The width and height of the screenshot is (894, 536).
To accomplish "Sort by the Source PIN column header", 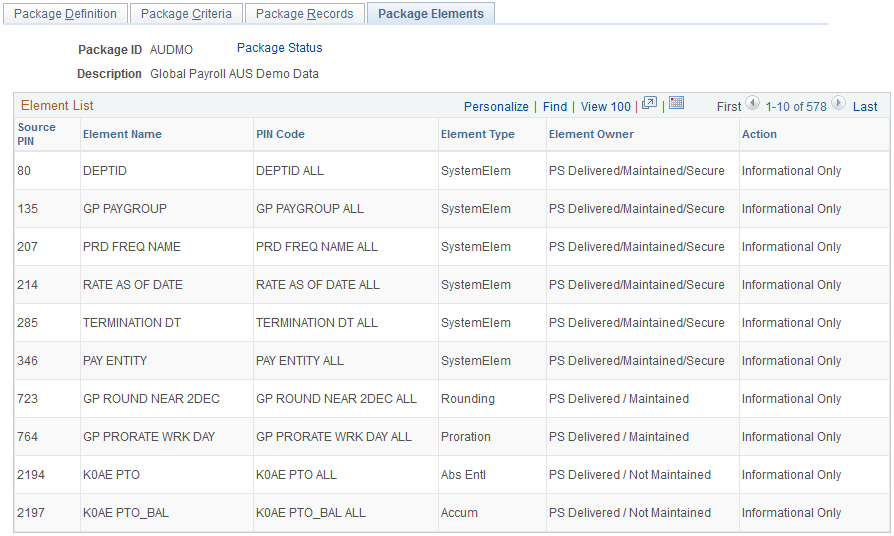I will 36,134.
